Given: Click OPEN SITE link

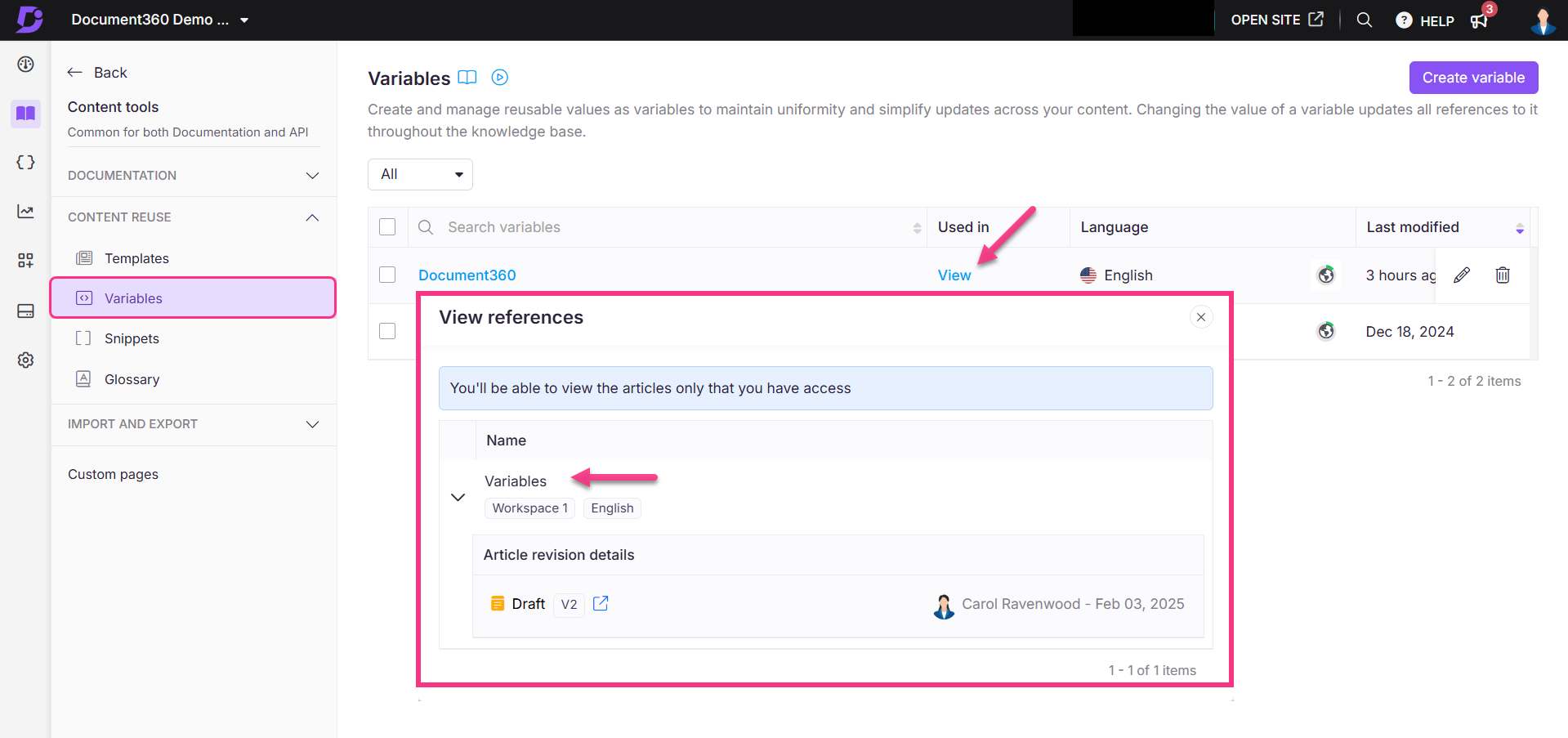Looking at the screenshot, I should (x=1277, y=20).
